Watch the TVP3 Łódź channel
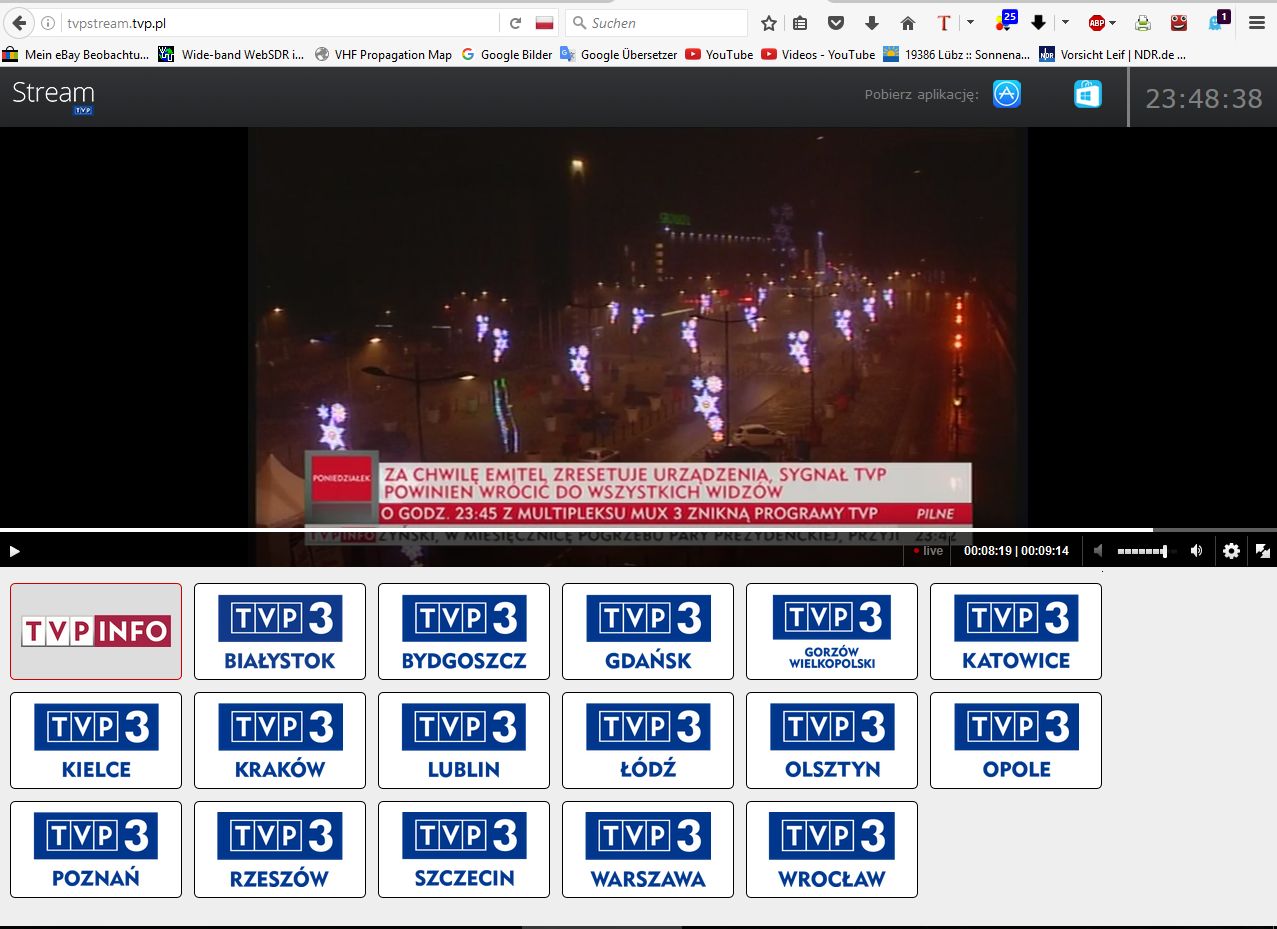1277x929 pixels. point(648,740)
